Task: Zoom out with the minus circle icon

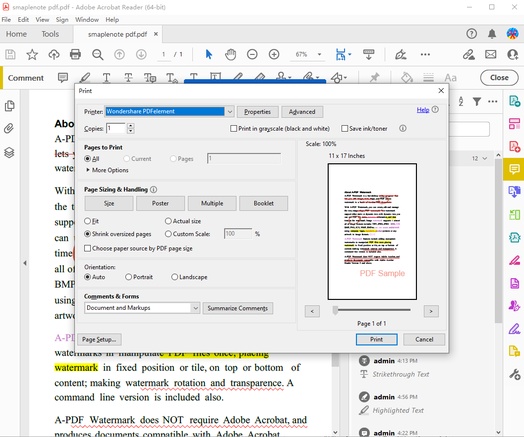Action: 252,54
